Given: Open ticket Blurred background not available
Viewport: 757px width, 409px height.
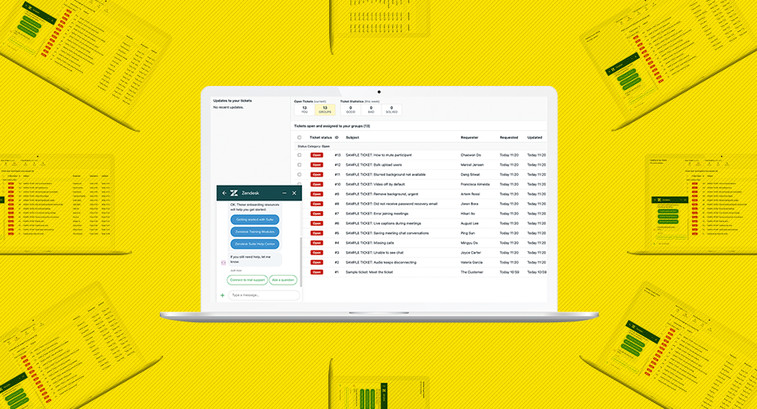Looking at the screenshot, I should click(386, 174).
